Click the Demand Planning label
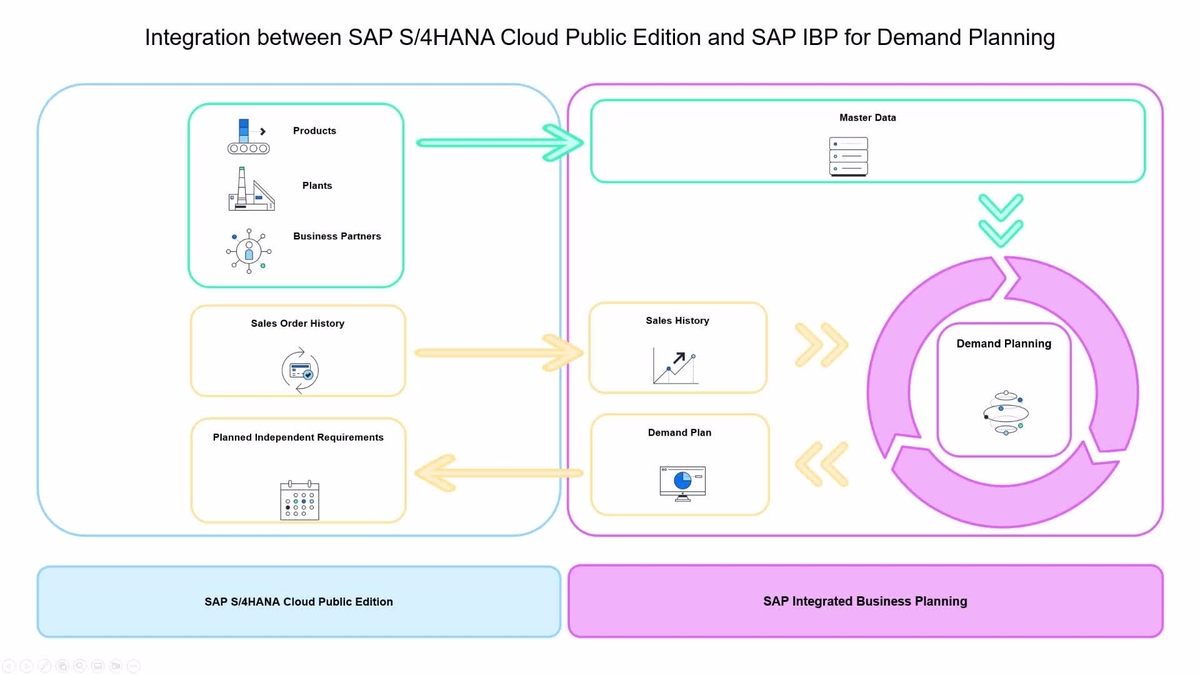 point(1004,344)
